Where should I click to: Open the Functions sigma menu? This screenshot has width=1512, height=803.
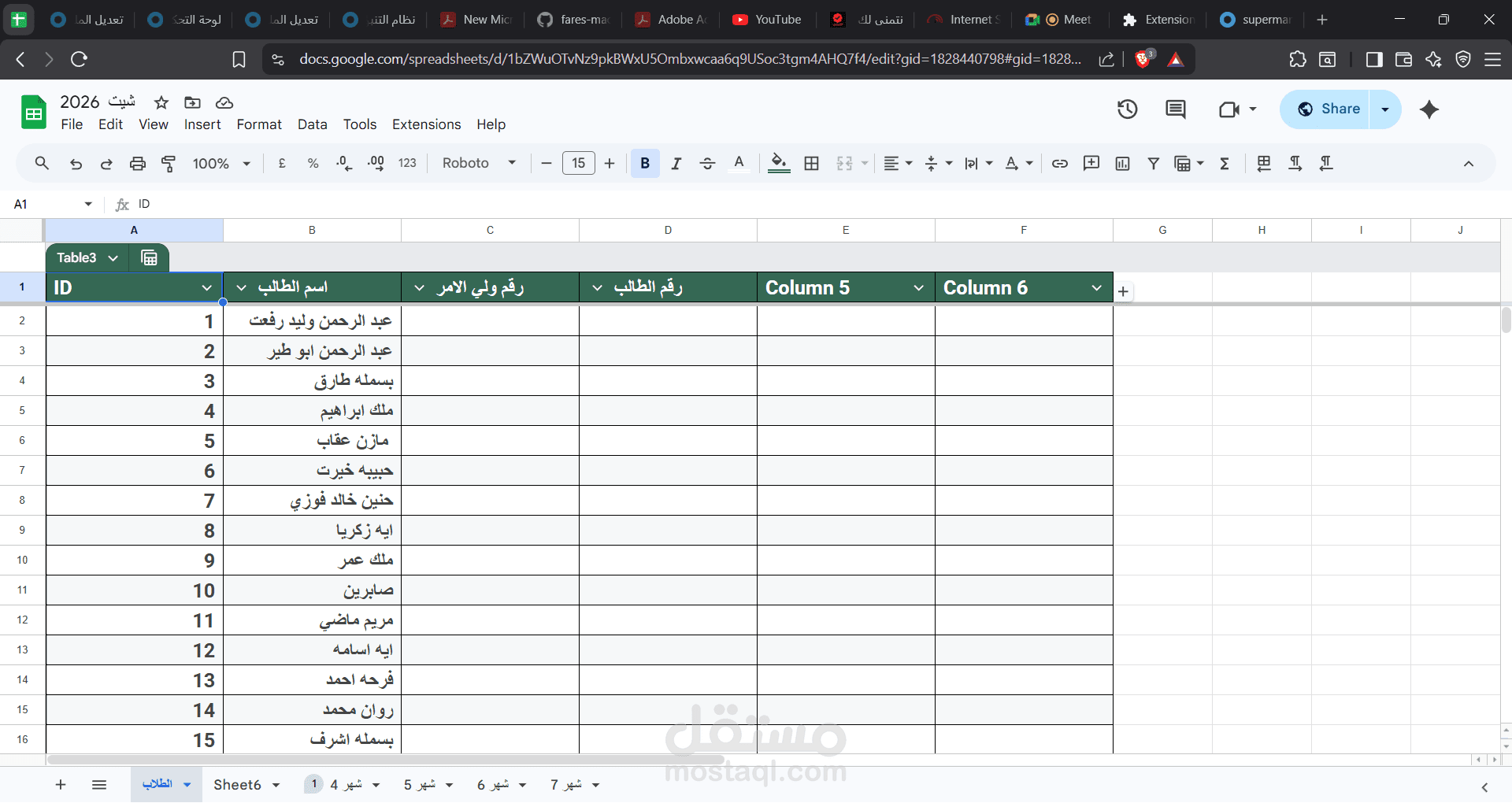click(x=1225, y=163)
